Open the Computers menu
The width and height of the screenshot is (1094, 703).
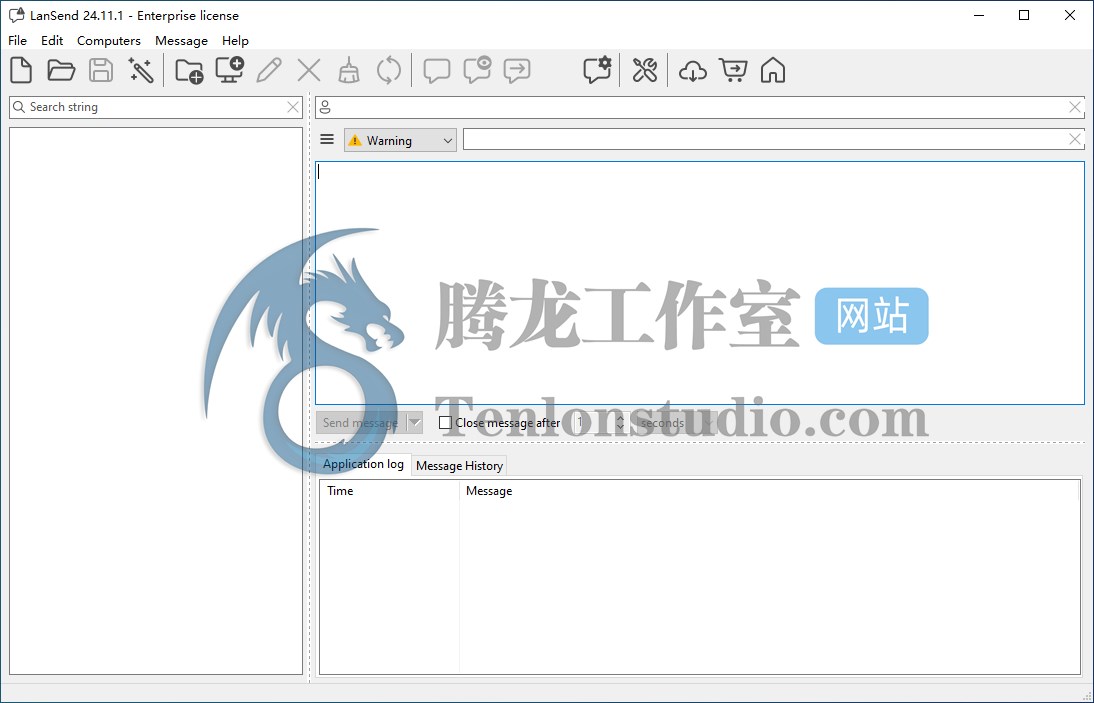coord(108,41)
